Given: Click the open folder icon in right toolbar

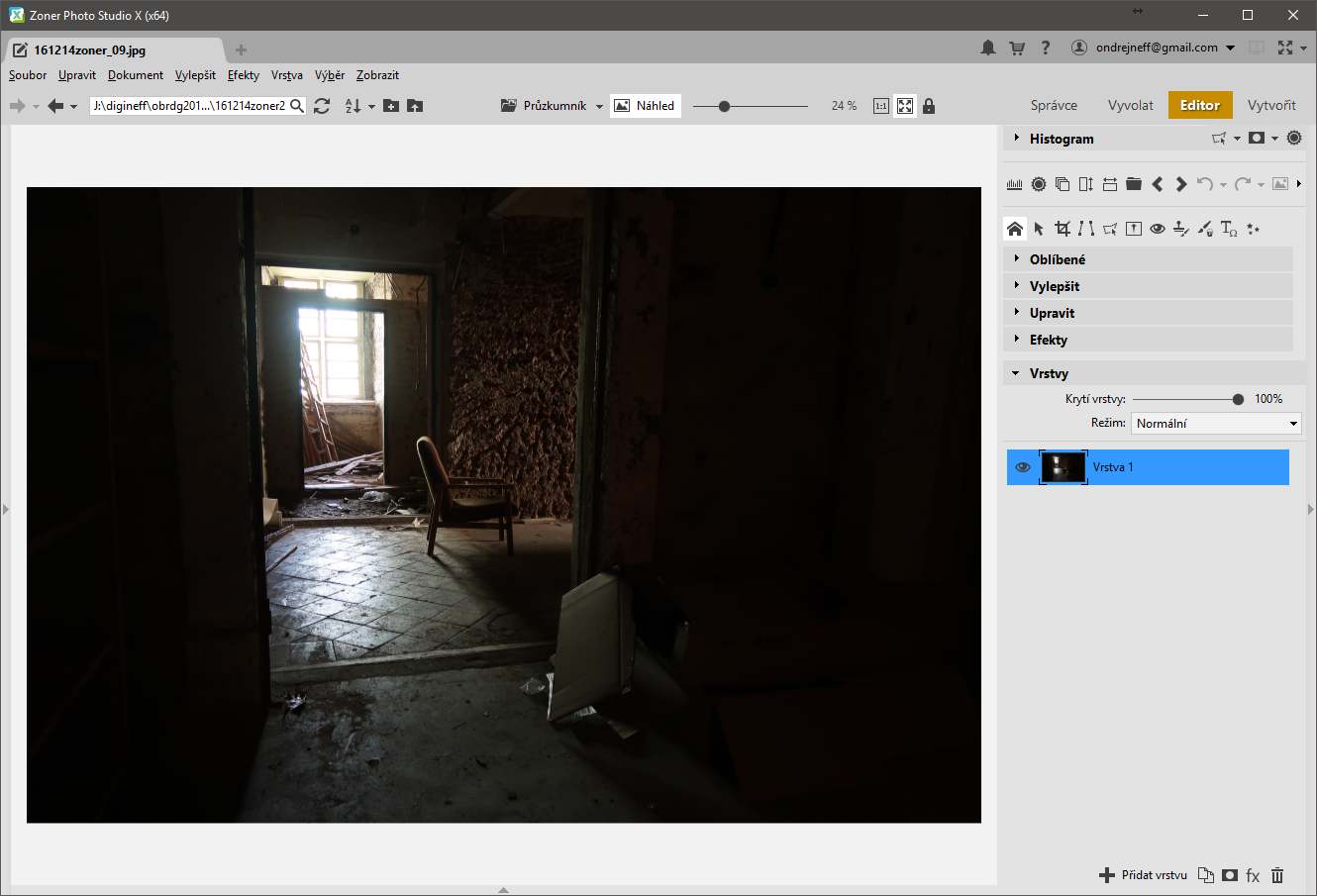Looking at the screenshot, I should pos(1134,184).
